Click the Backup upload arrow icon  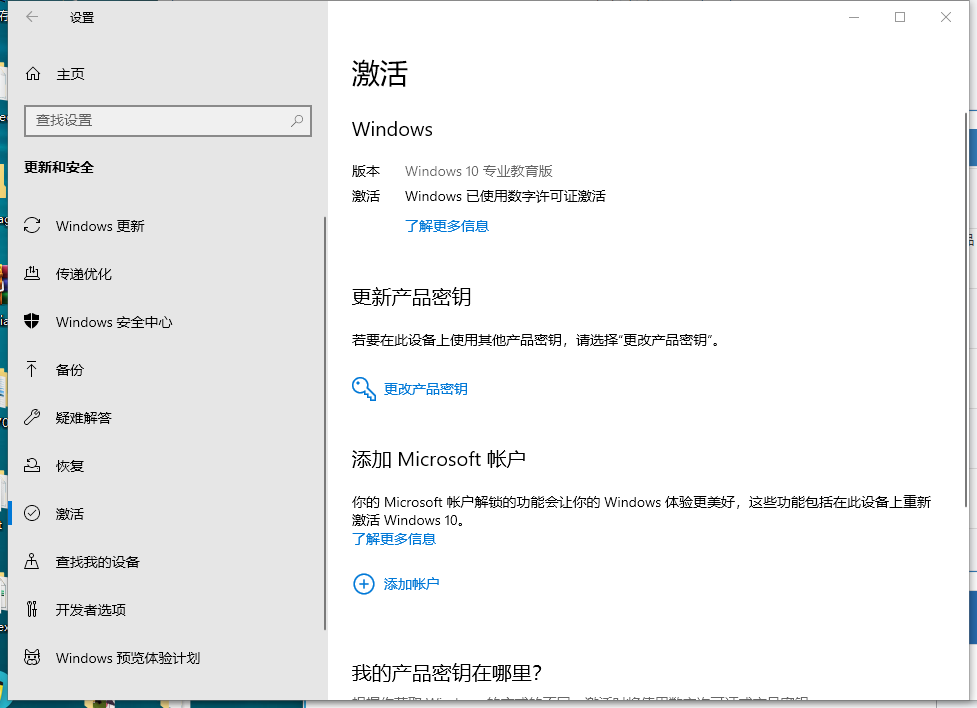click(33, 370)
